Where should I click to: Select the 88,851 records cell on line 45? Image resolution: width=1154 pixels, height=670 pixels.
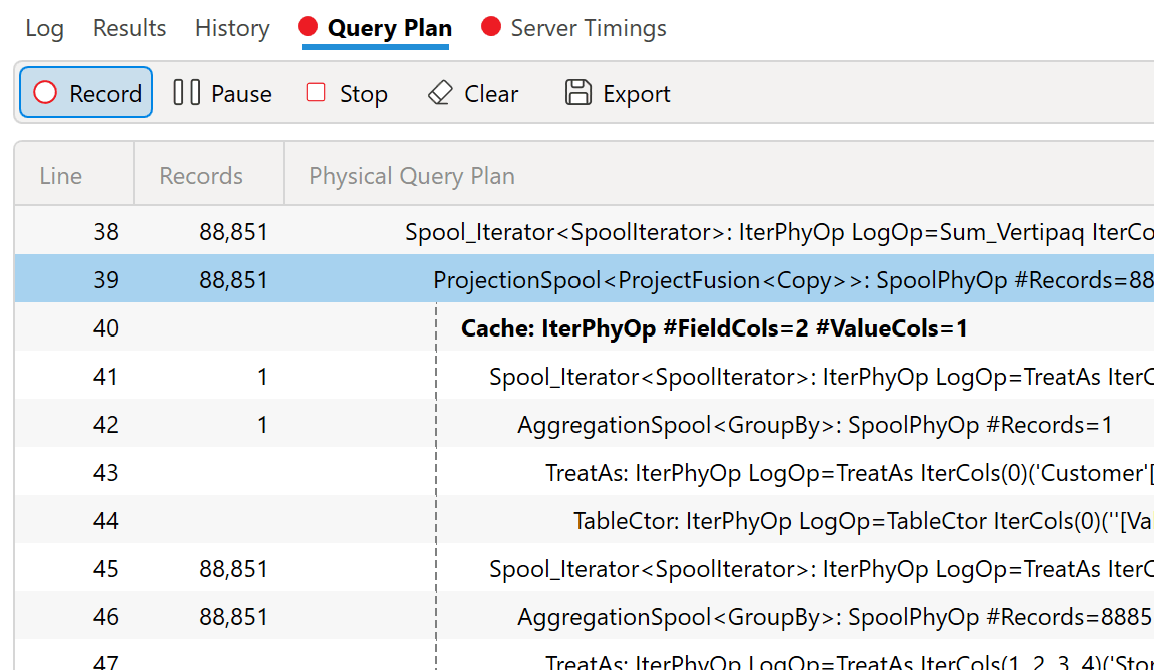coord(233,568)
